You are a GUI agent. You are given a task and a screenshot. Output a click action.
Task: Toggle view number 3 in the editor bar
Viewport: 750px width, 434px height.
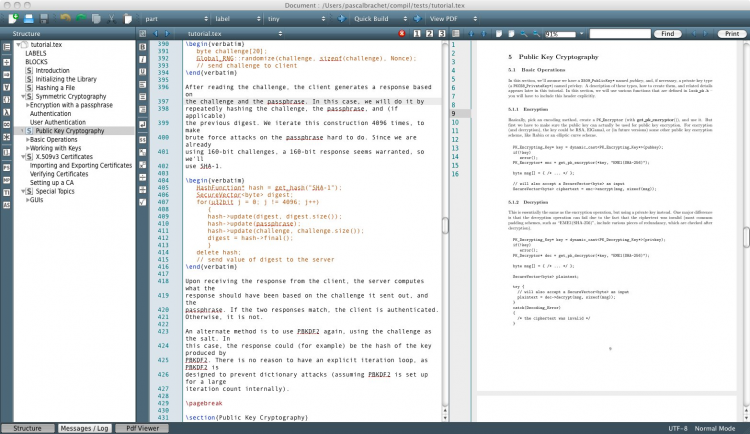pos(440,34)
